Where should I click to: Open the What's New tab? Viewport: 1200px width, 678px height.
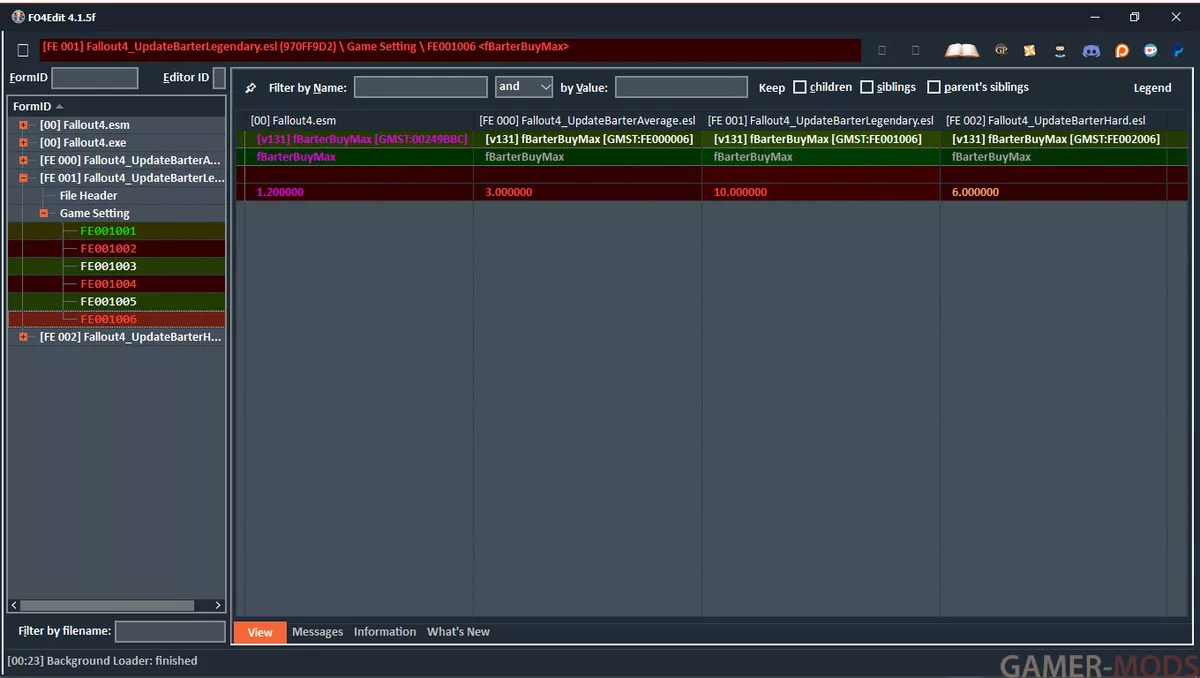(x=458, y=632)
